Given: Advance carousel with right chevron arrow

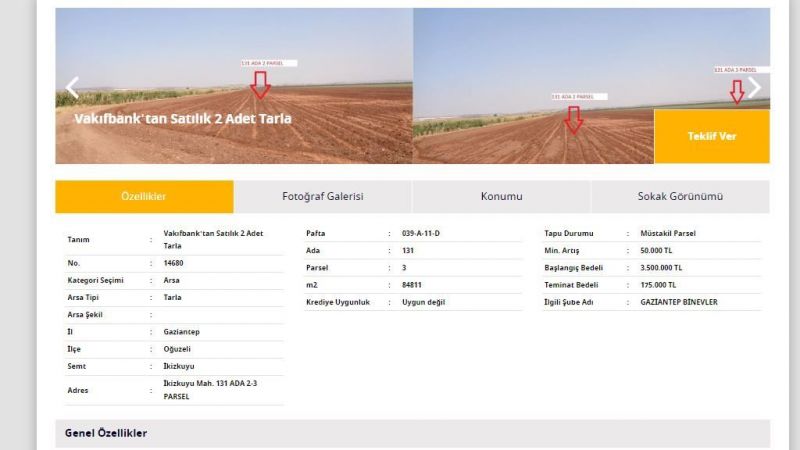Looking at the screenshot, I should tap(754, 87).
